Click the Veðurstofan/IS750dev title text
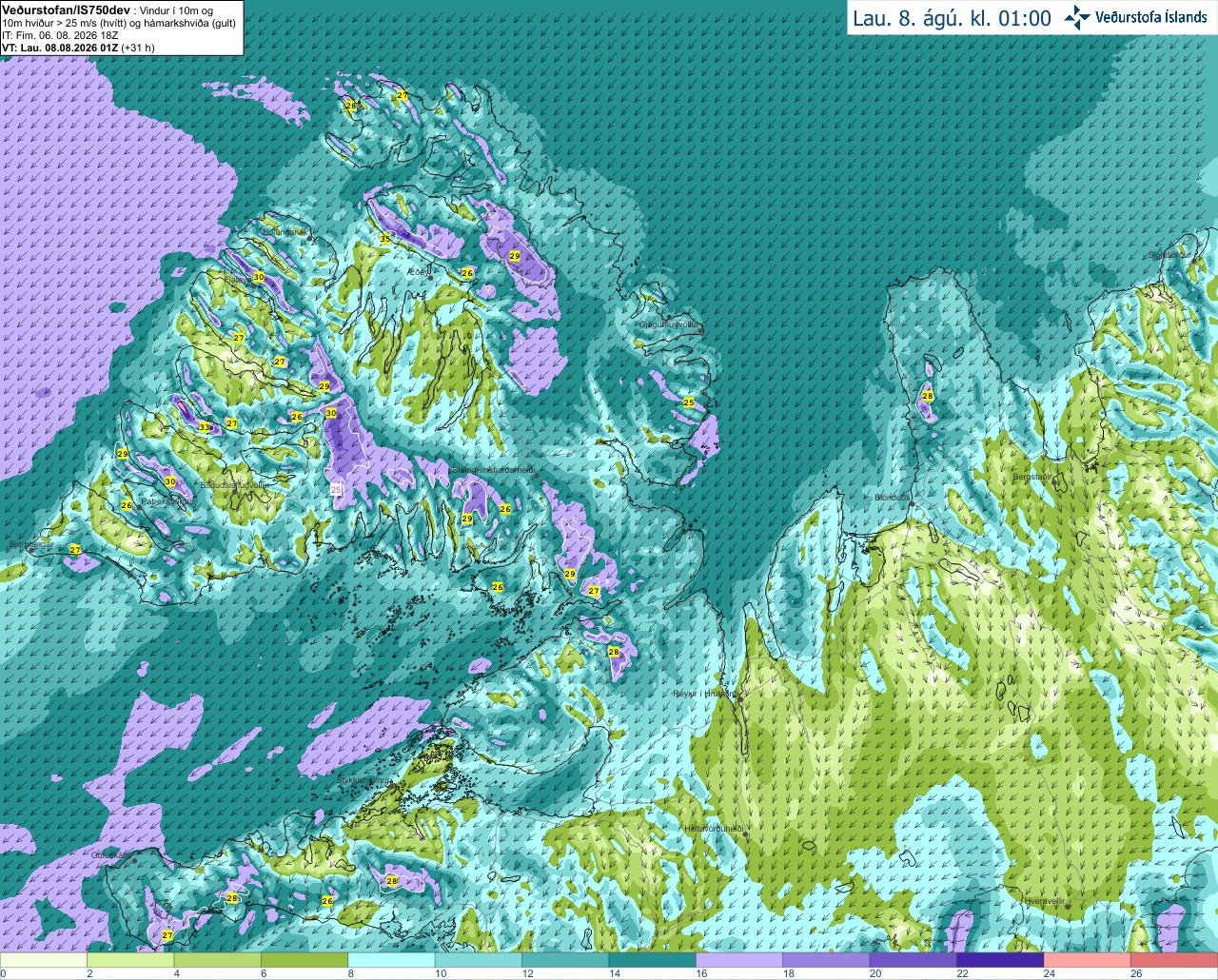Image resolution: width=1218 pixels, height=980 pixels. (59, 10)
